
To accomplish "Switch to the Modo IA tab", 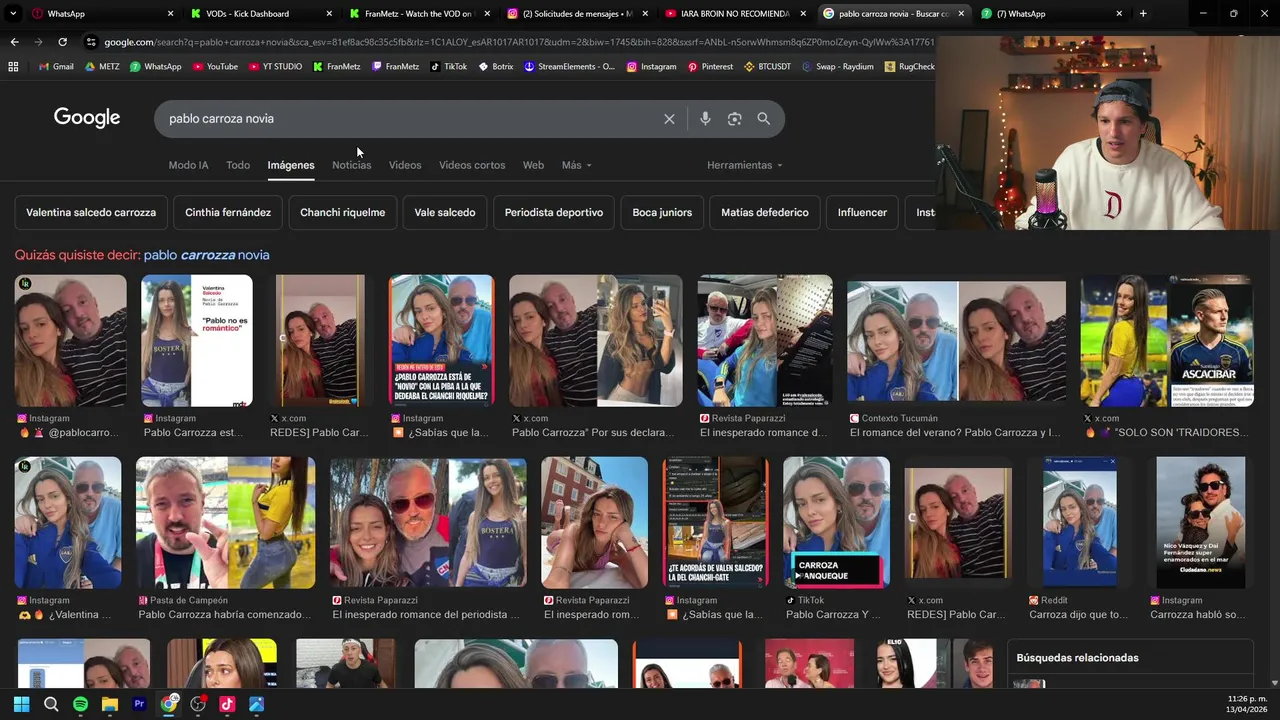I will click(x=188, y=165).
